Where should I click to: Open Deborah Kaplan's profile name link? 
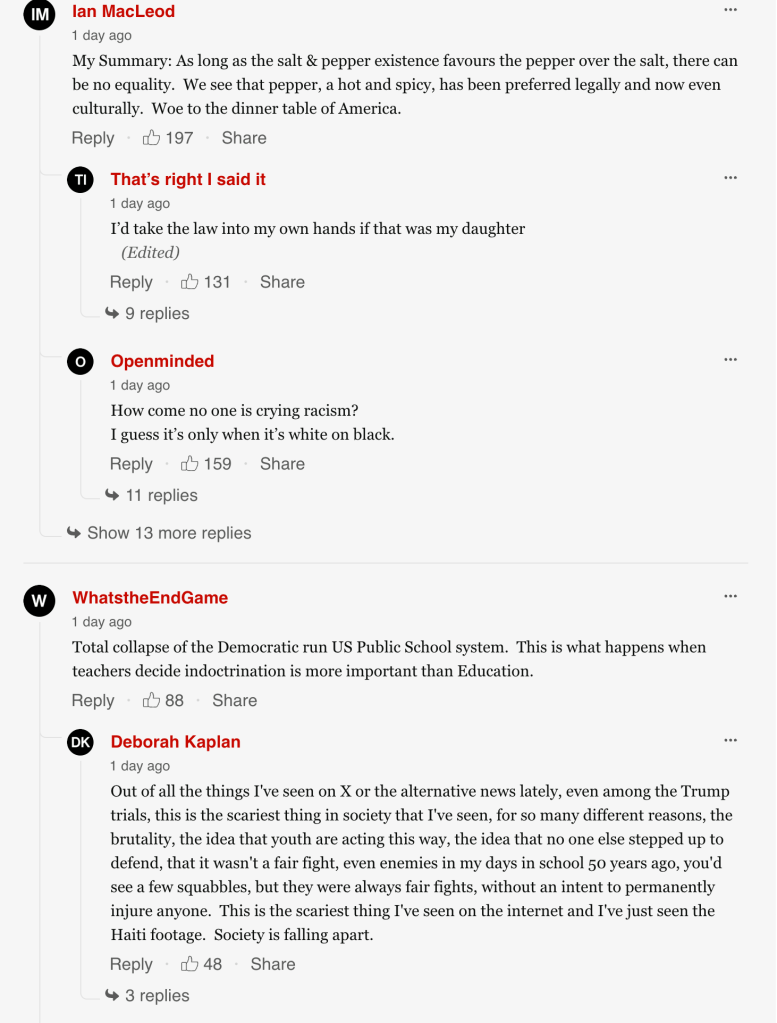175,742
